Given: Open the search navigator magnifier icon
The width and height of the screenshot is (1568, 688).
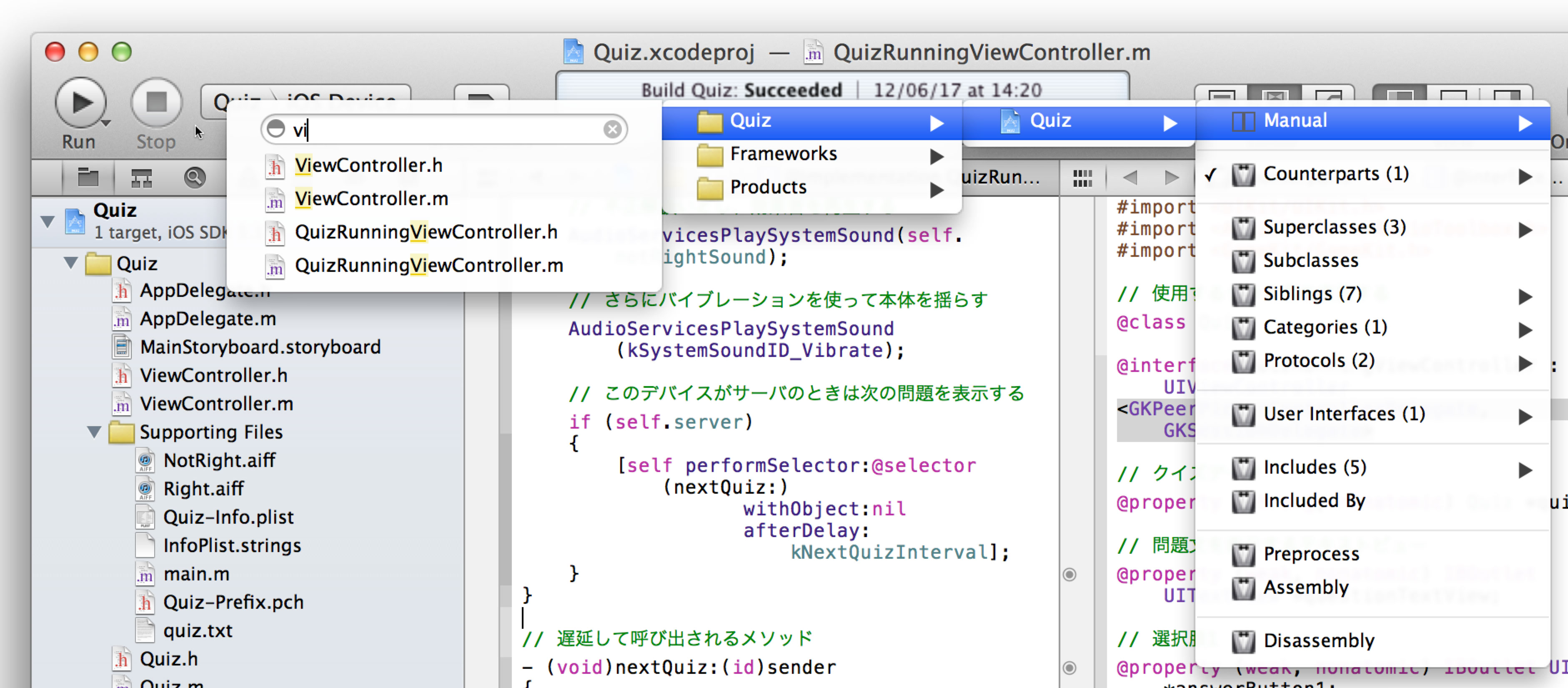Looking at the screenshot, I should 194,178.
